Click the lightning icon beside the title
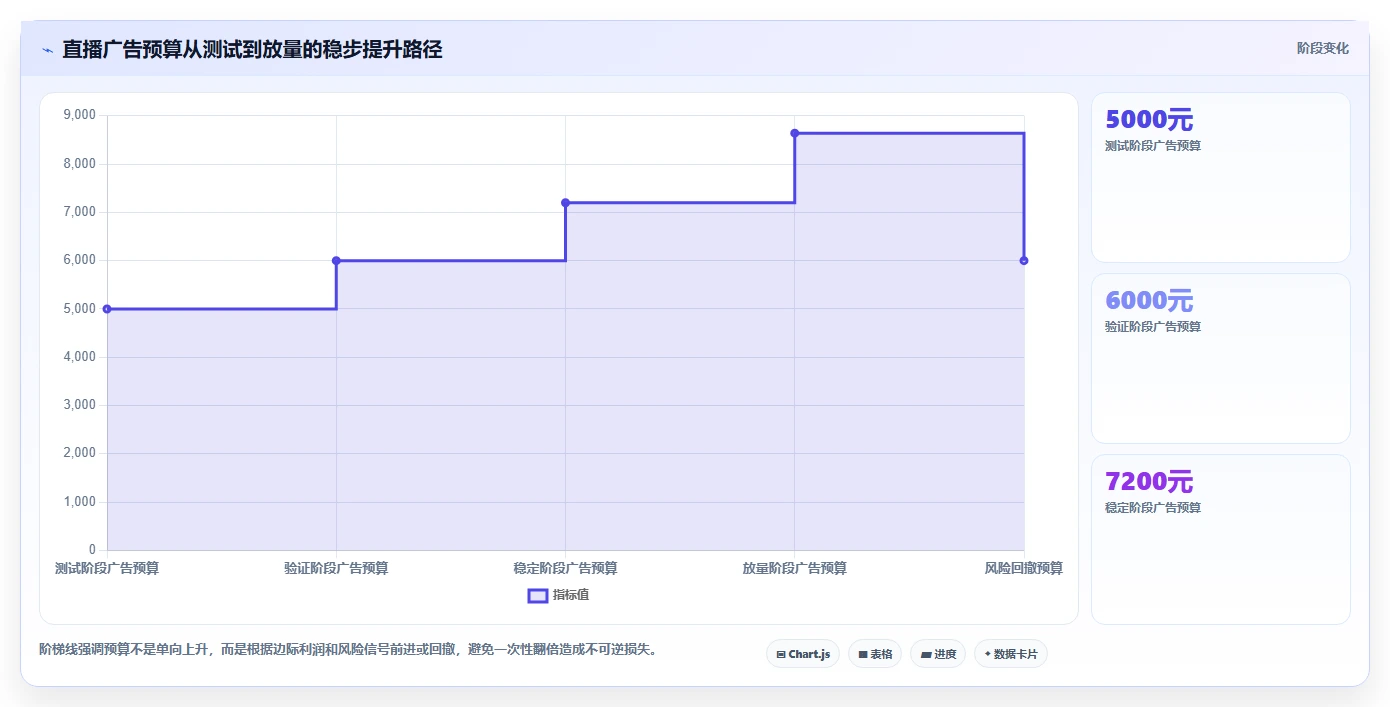This screenshot has width=1390, height=707. (47, 50)
